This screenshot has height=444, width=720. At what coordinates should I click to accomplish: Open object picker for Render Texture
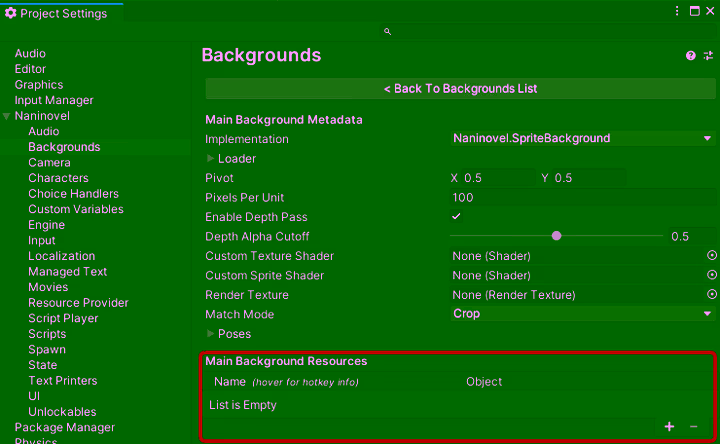point(712,295)
